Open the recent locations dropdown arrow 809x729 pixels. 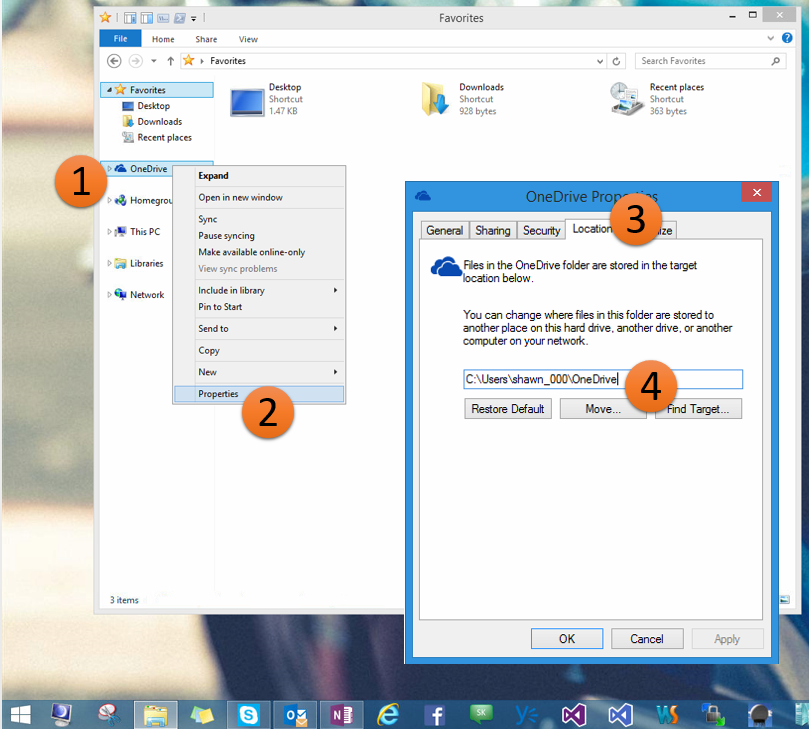tap(154, 61)
